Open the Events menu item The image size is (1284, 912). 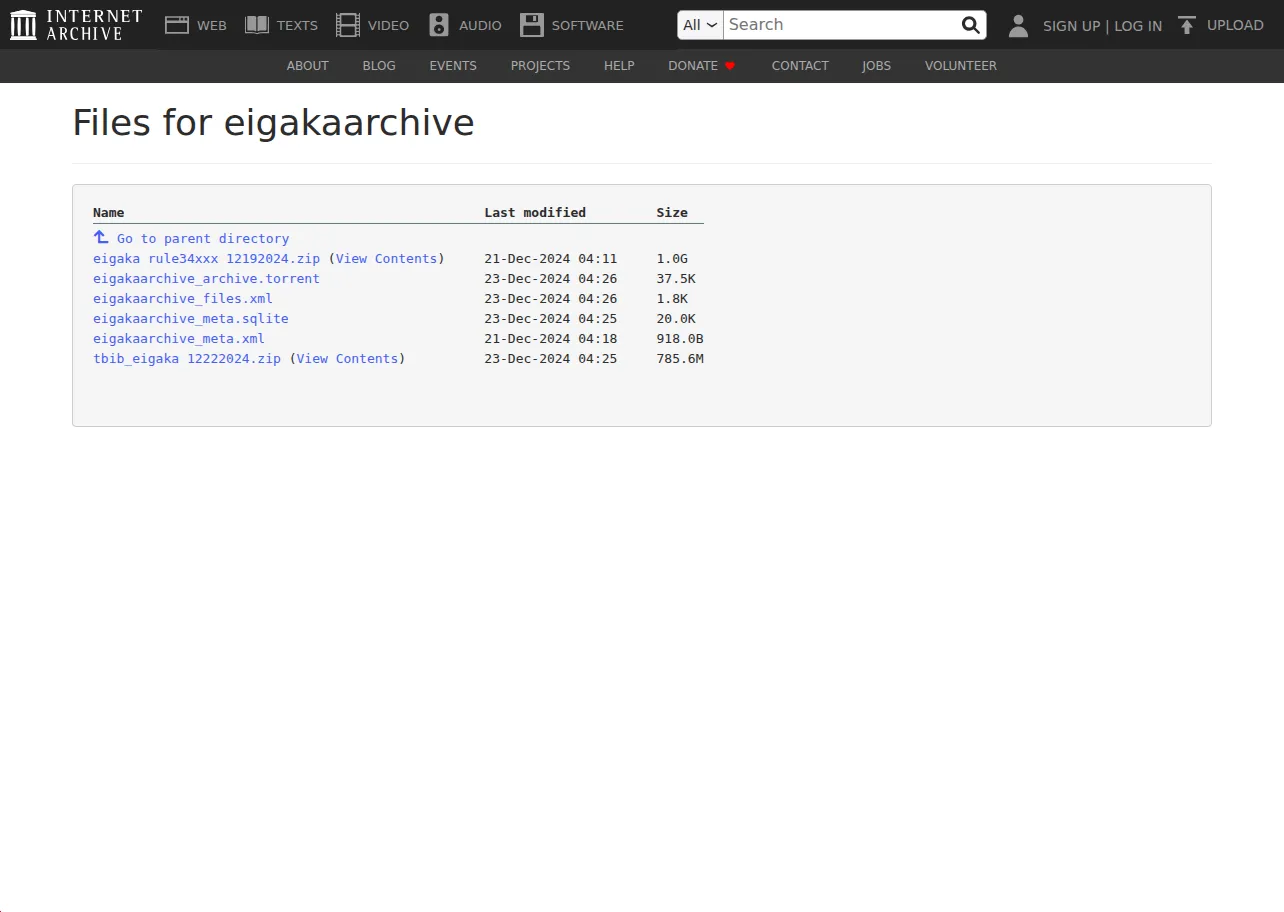click(453, 66)
